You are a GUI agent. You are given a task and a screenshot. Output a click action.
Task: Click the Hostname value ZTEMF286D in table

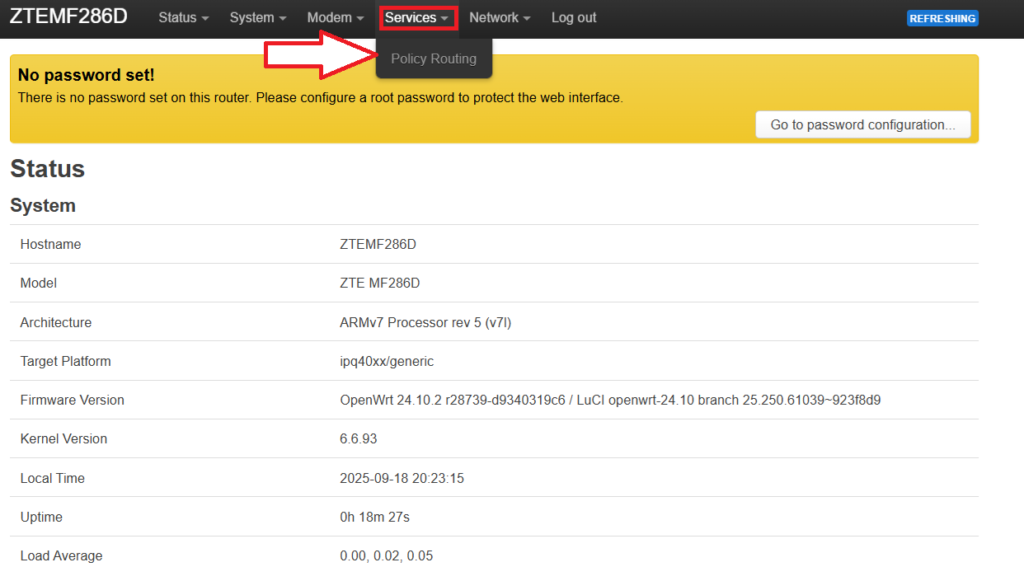tap(377, 244)
